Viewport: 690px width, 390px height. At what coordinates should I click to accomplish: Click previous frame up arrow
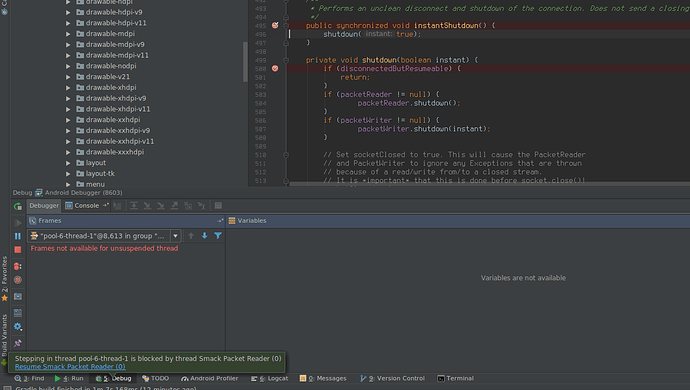[x=191, y=236]
